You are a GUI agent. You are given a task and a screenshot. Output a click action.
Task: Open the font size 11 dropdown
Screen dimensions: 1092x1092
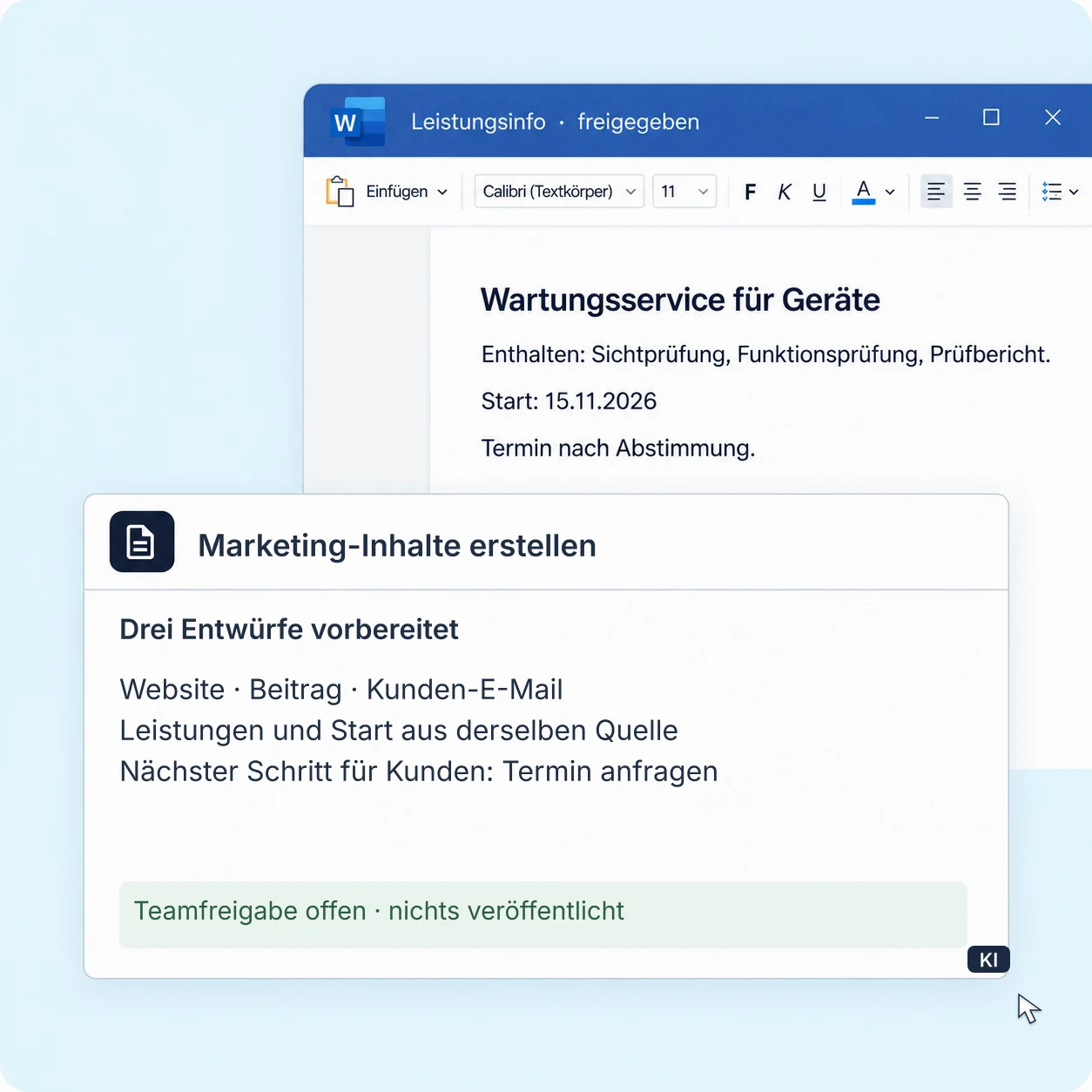684,192
